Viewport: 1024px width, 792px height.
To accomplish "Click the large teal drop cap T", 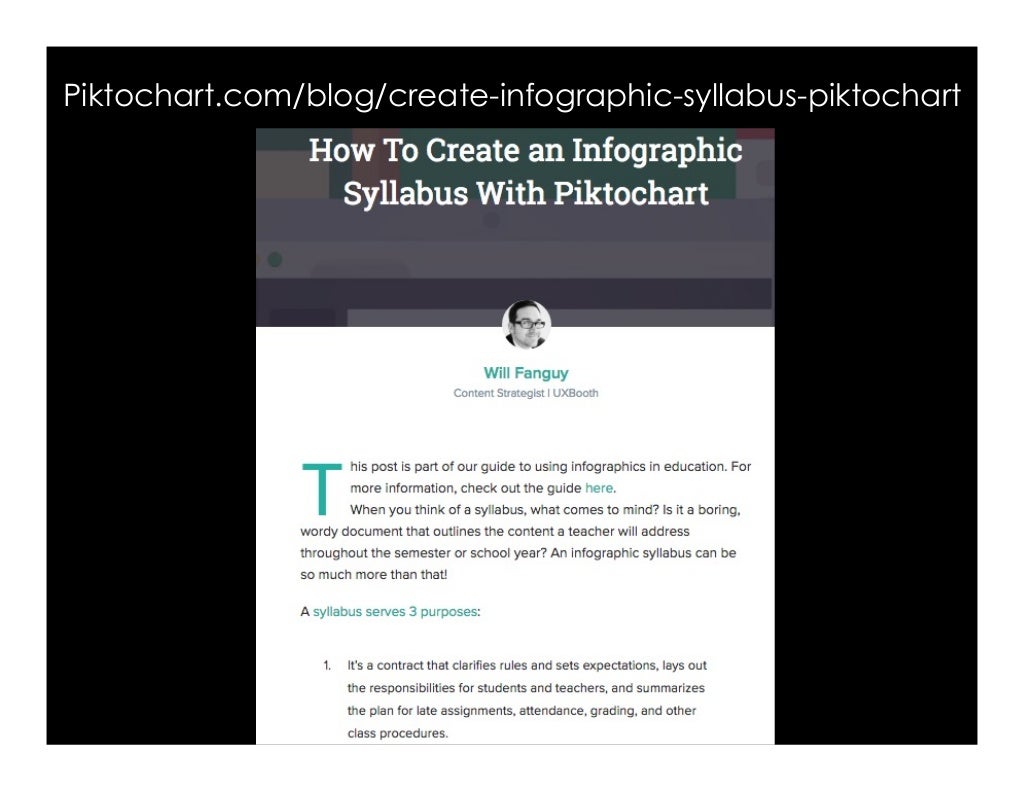I will tap(321, 489).
